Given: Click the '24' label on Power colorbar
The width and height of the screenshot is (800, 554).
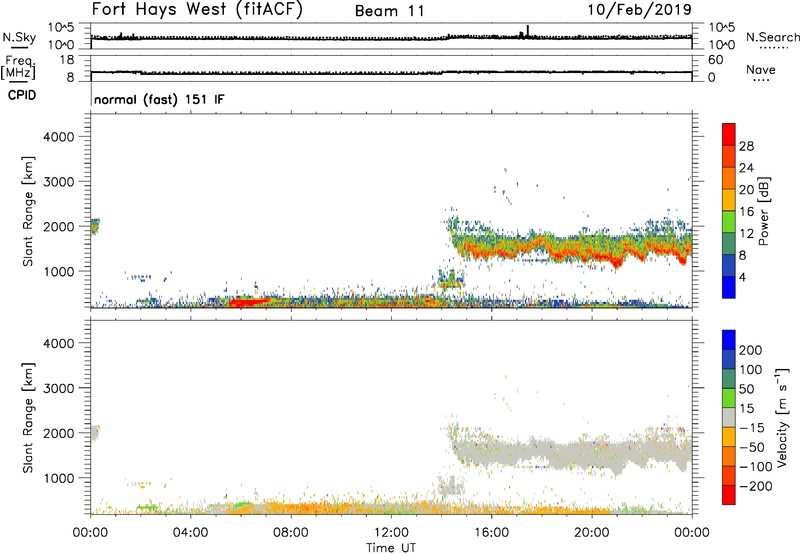Looking at the screenshot, I should pyautogui.click(x=746, y=168).
